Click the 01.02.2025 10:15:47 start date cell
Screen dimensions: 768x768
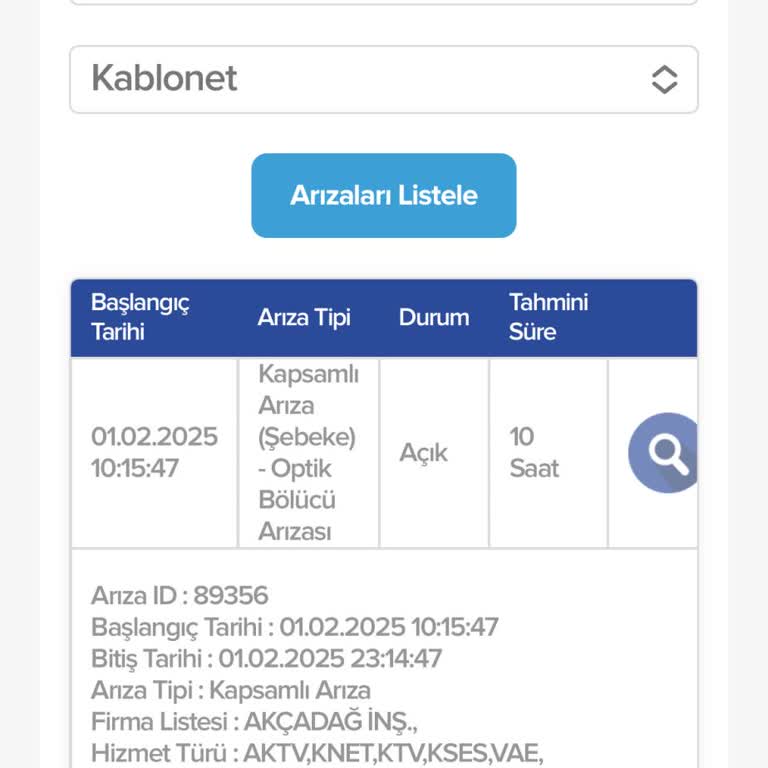(x=154, y=453)
